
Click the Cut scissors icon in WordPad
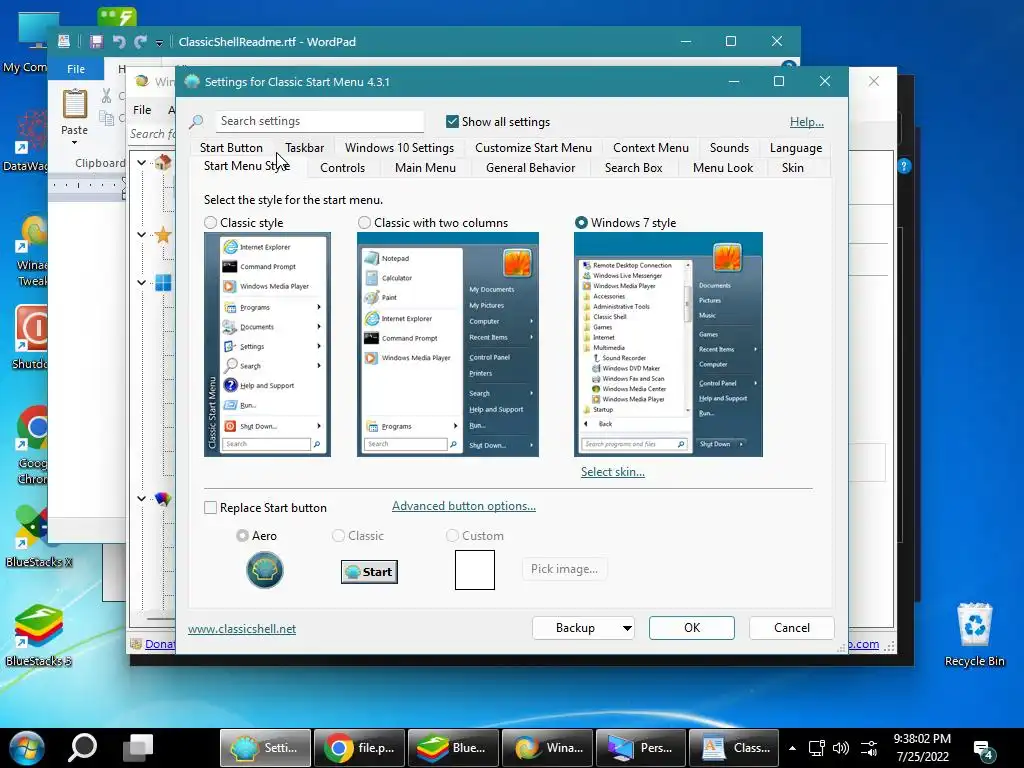coord(106,95)
